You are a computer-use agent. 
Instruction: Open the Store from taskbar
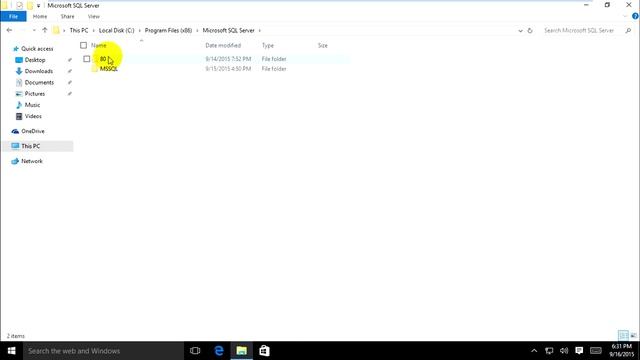click(264, 351)
